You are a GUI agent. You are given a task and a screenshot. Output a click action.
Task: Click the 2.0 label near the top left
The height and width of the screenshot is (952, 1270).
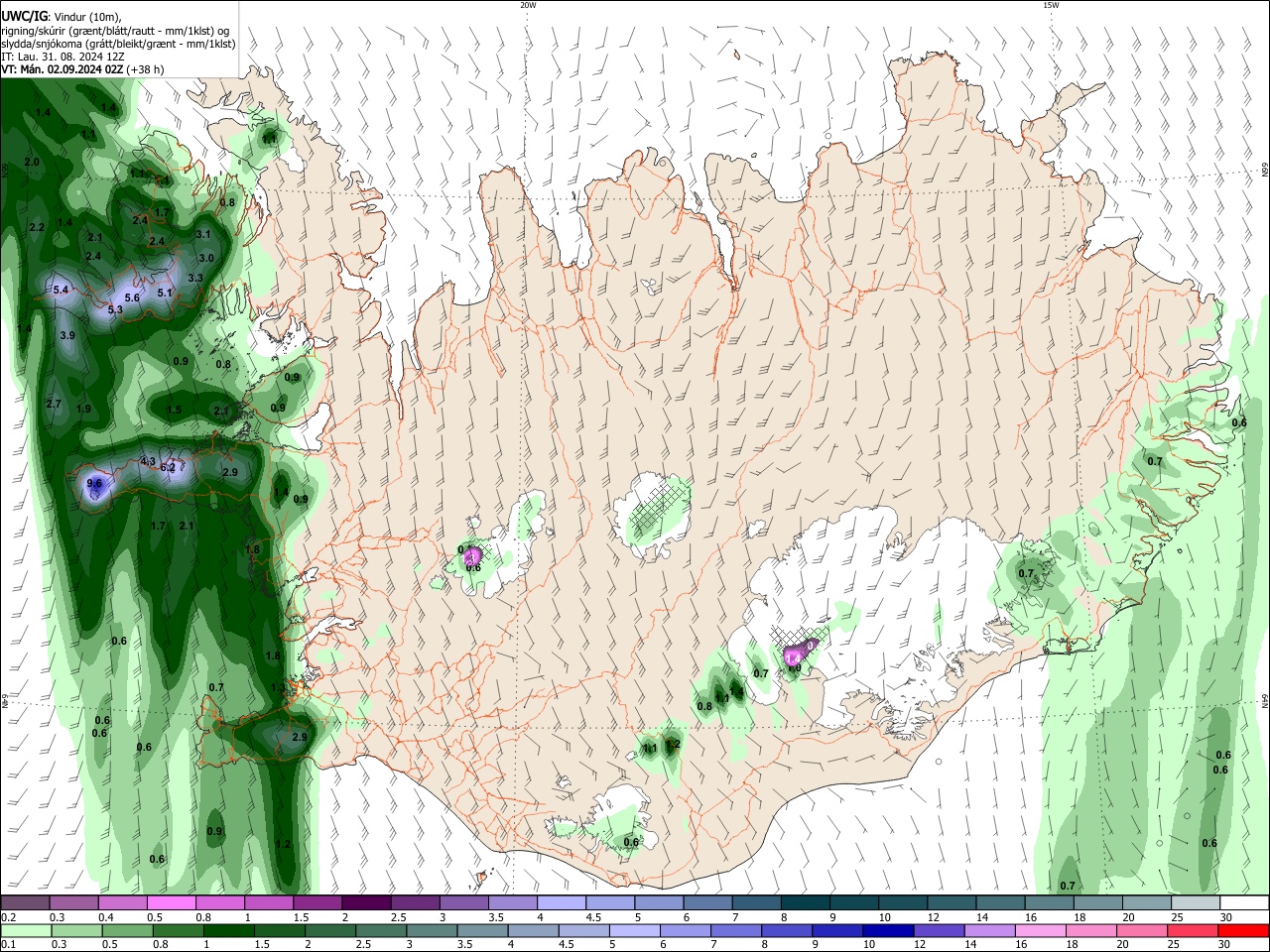click(32, 162)
